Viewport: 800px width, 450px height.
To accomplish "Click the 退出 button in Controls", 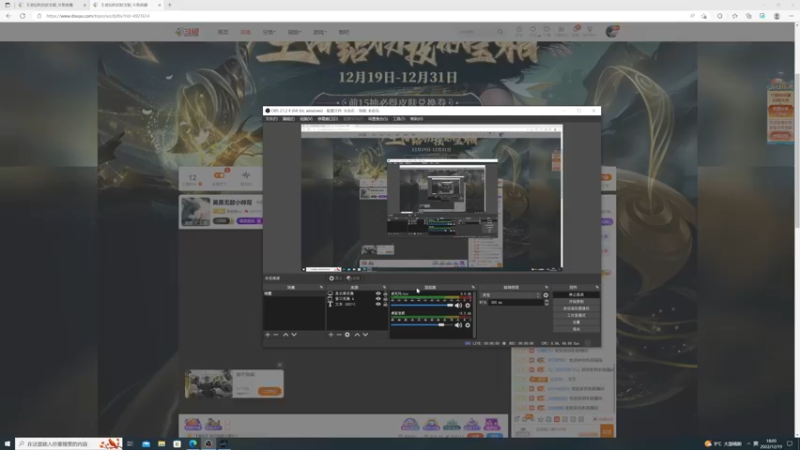I will [x=576, y=329].
